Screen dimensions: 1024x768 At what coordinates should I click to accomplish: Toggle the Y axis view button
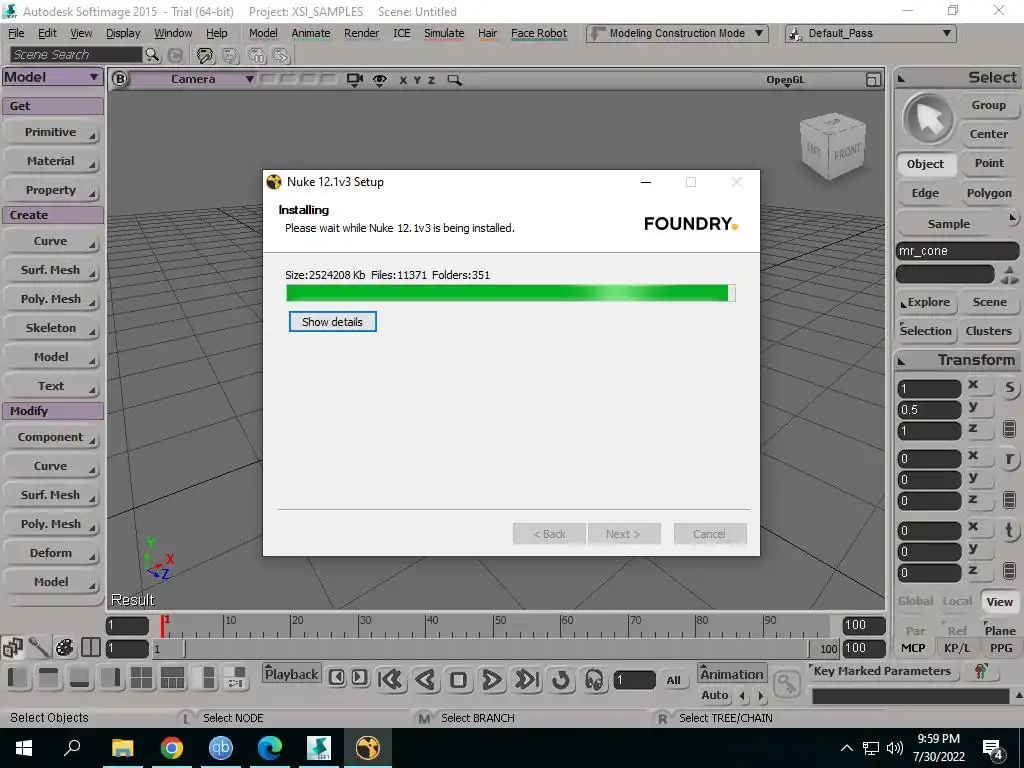tap(417, 80)
